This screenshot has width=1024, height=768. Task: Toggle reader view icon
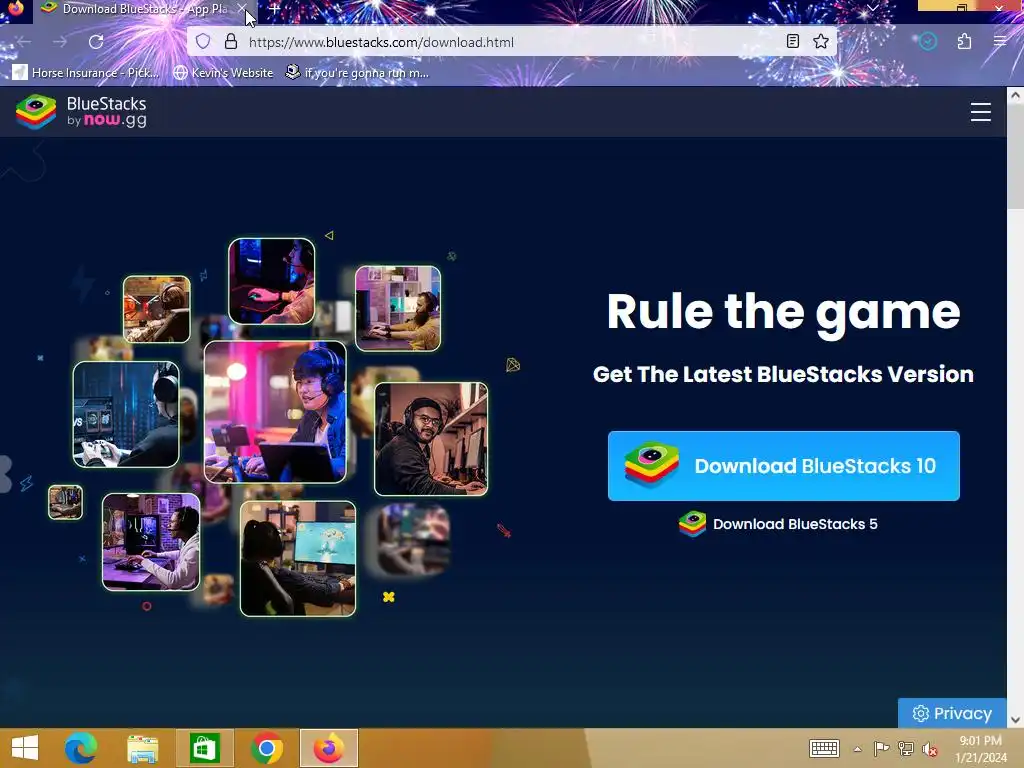click(792, 42)
